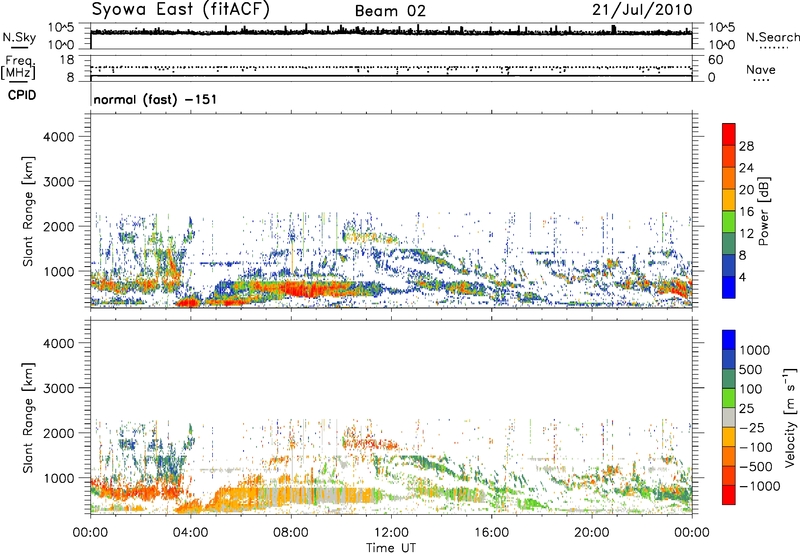Select the "16:00" time tick label

pyautogui.click(x=491, y=533)
